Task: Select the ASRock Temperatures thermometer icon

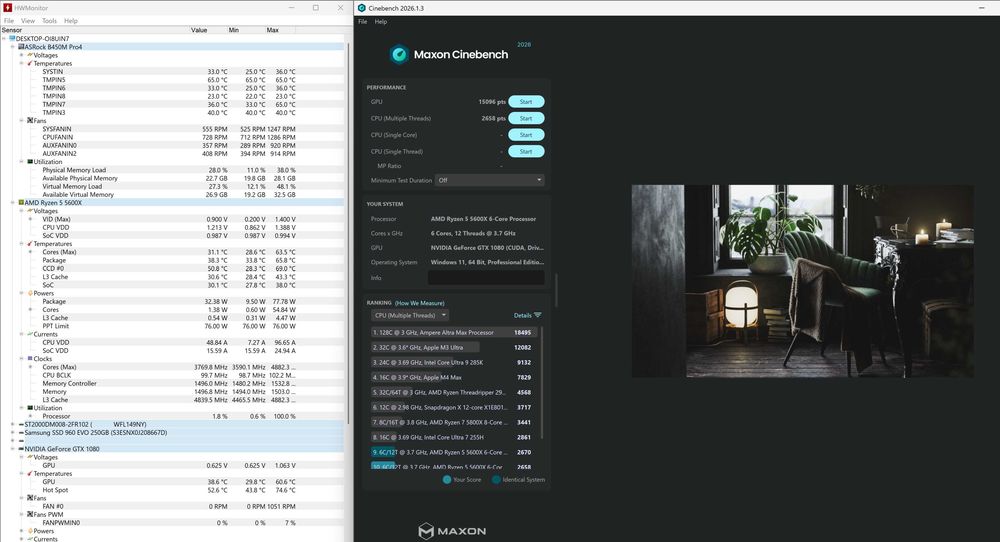Action: coord(30,63)
